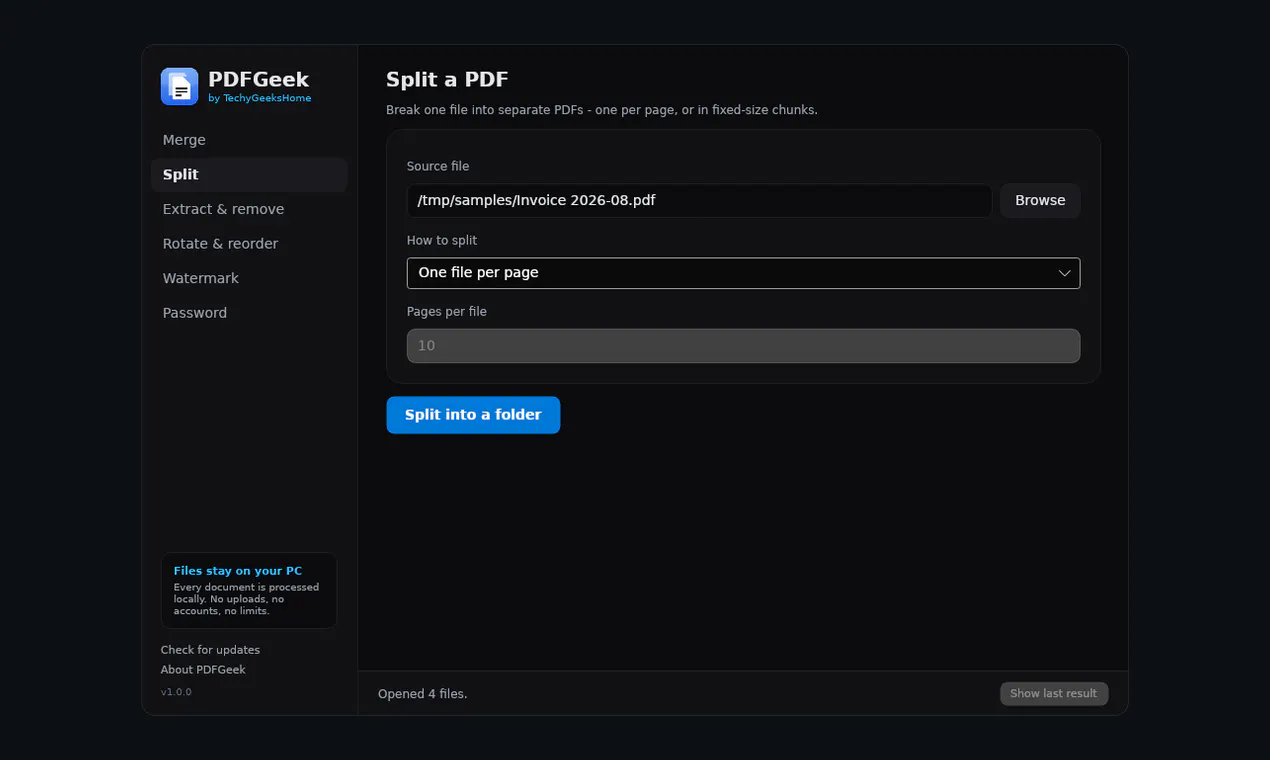
Task: Click the 'Pages per file' label
Action: [447, 312]
